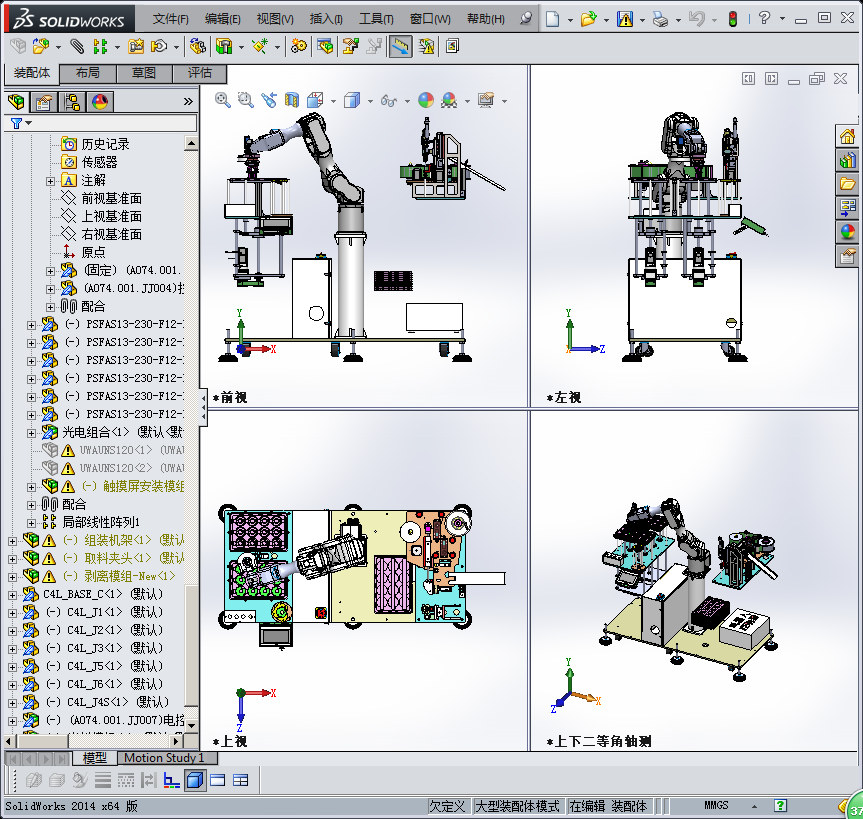The height and width of the screenshot is (819, 863).
Task: Click the Reference Geometry icon
Action: click(259, 46)
